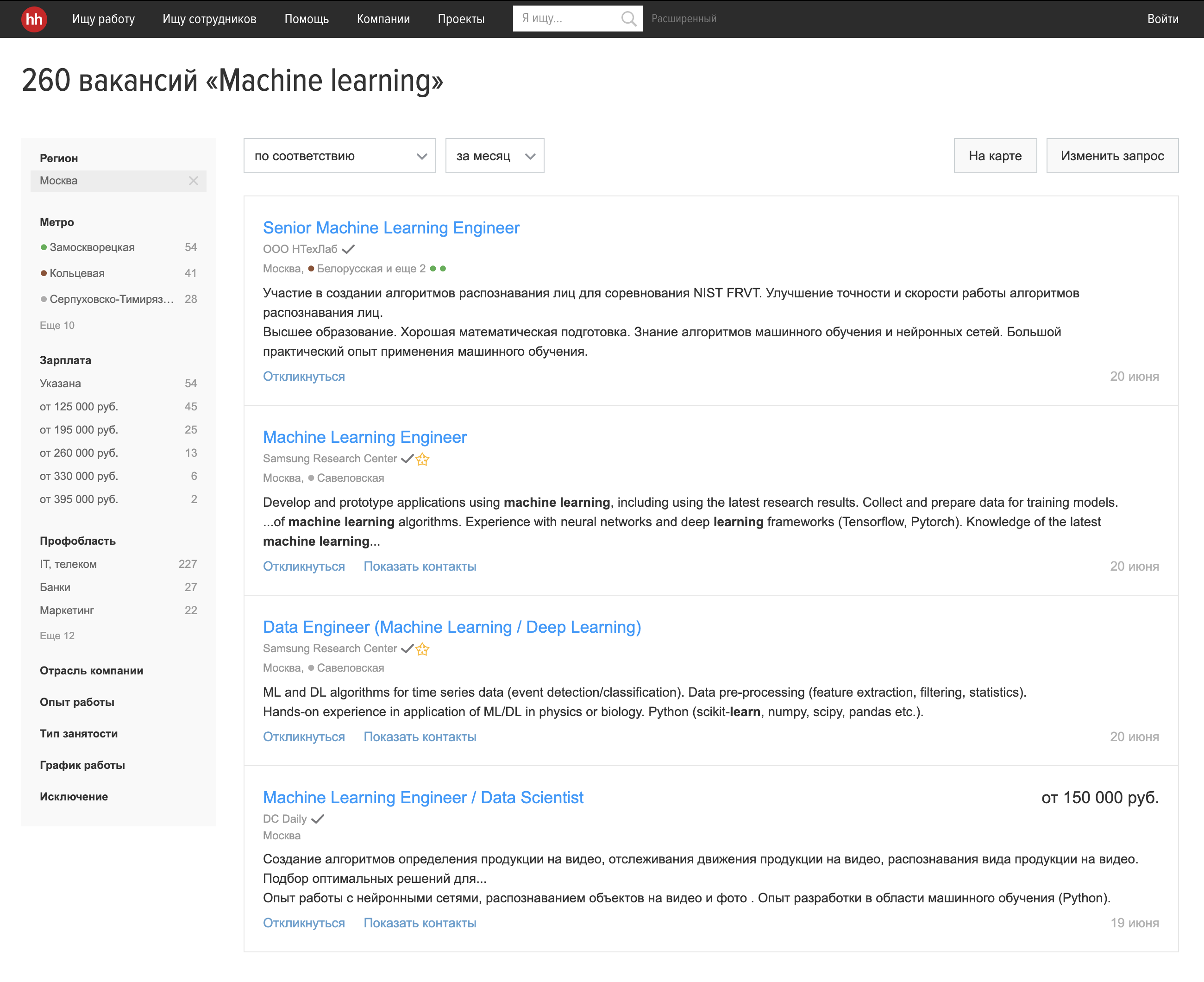The image size is (1204, 982).
Task: Open Расширенный advanced search
Action: [x=684, y=19]
